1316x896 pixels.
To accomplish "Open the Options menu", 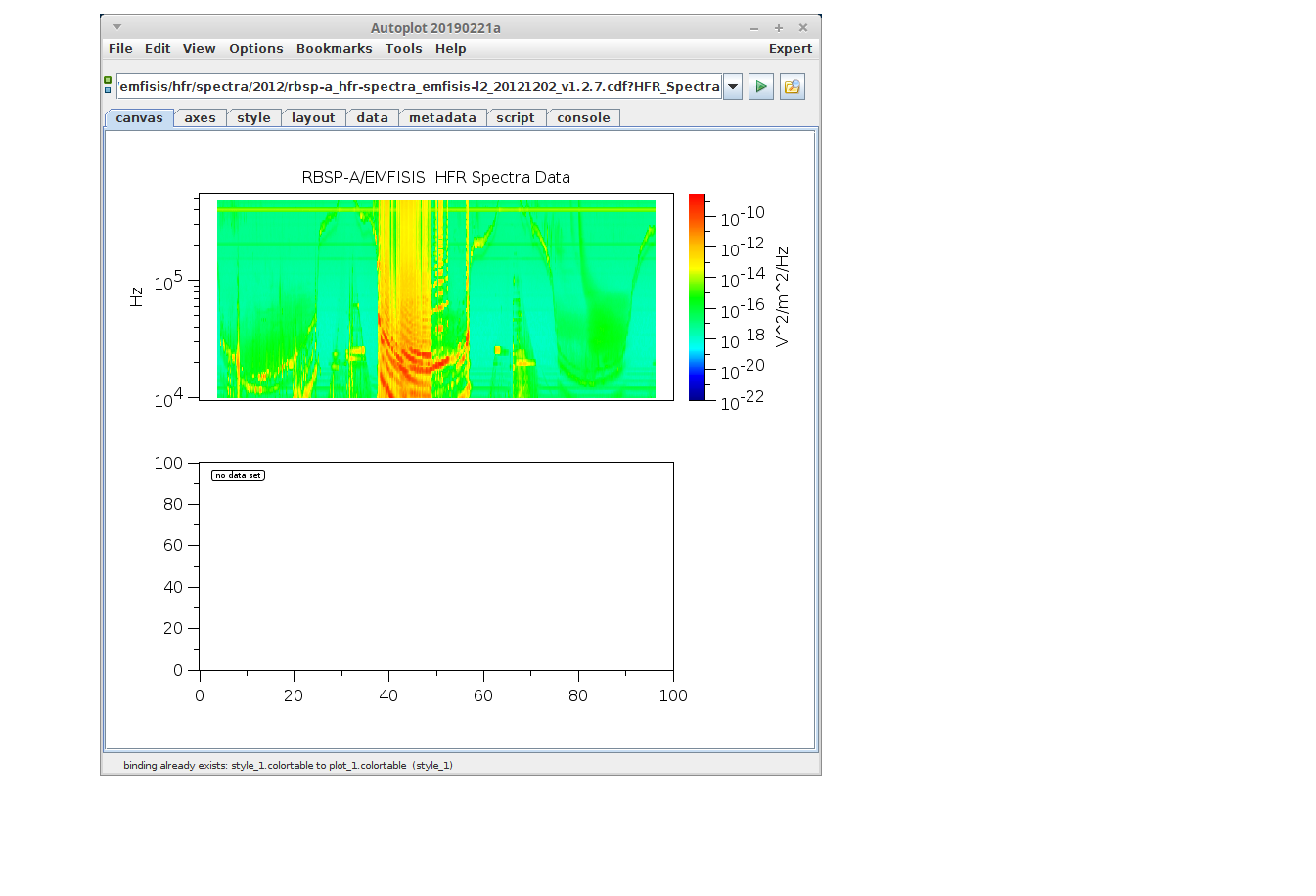I will point(255,49).
